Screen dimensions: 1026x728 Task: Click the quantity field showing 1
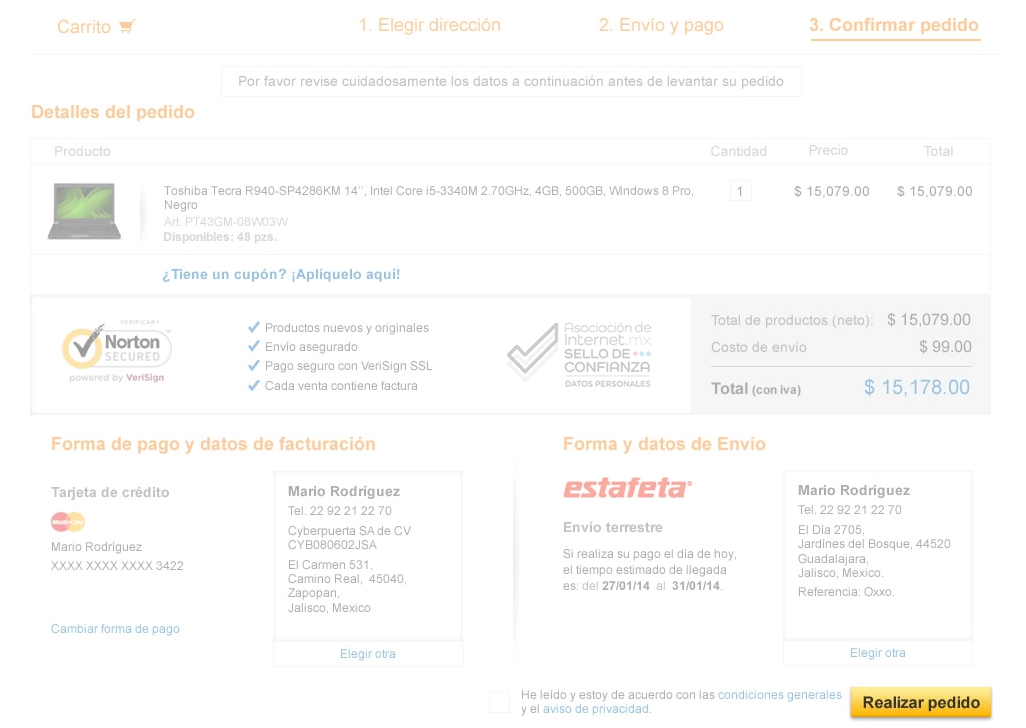coord(740,191)
